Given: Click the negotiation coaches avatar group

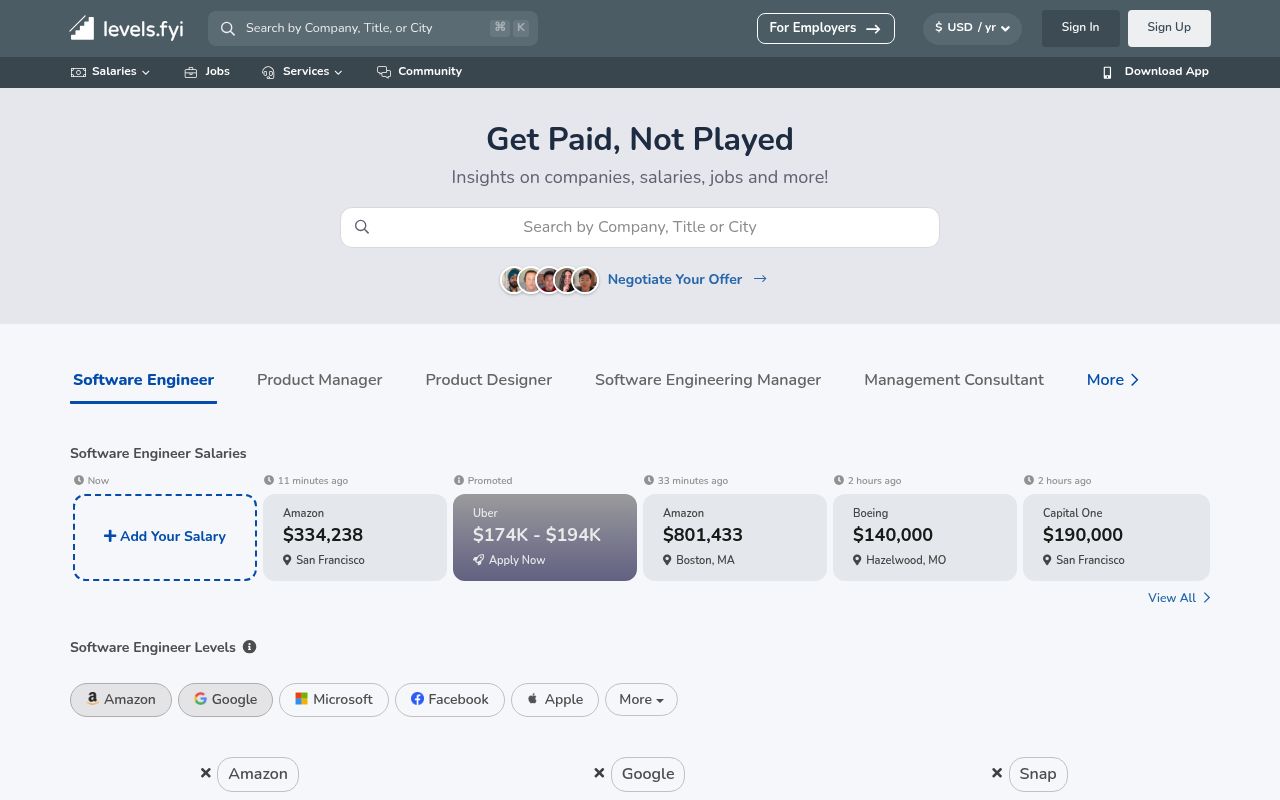Looking at the screenshot, I should [549, 280].
